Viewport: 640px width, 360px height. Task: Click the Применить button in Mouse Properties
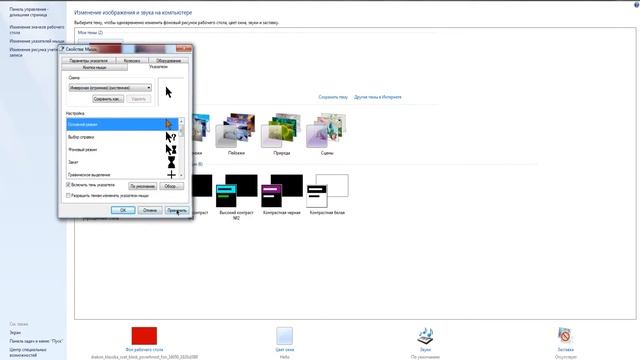177,210
